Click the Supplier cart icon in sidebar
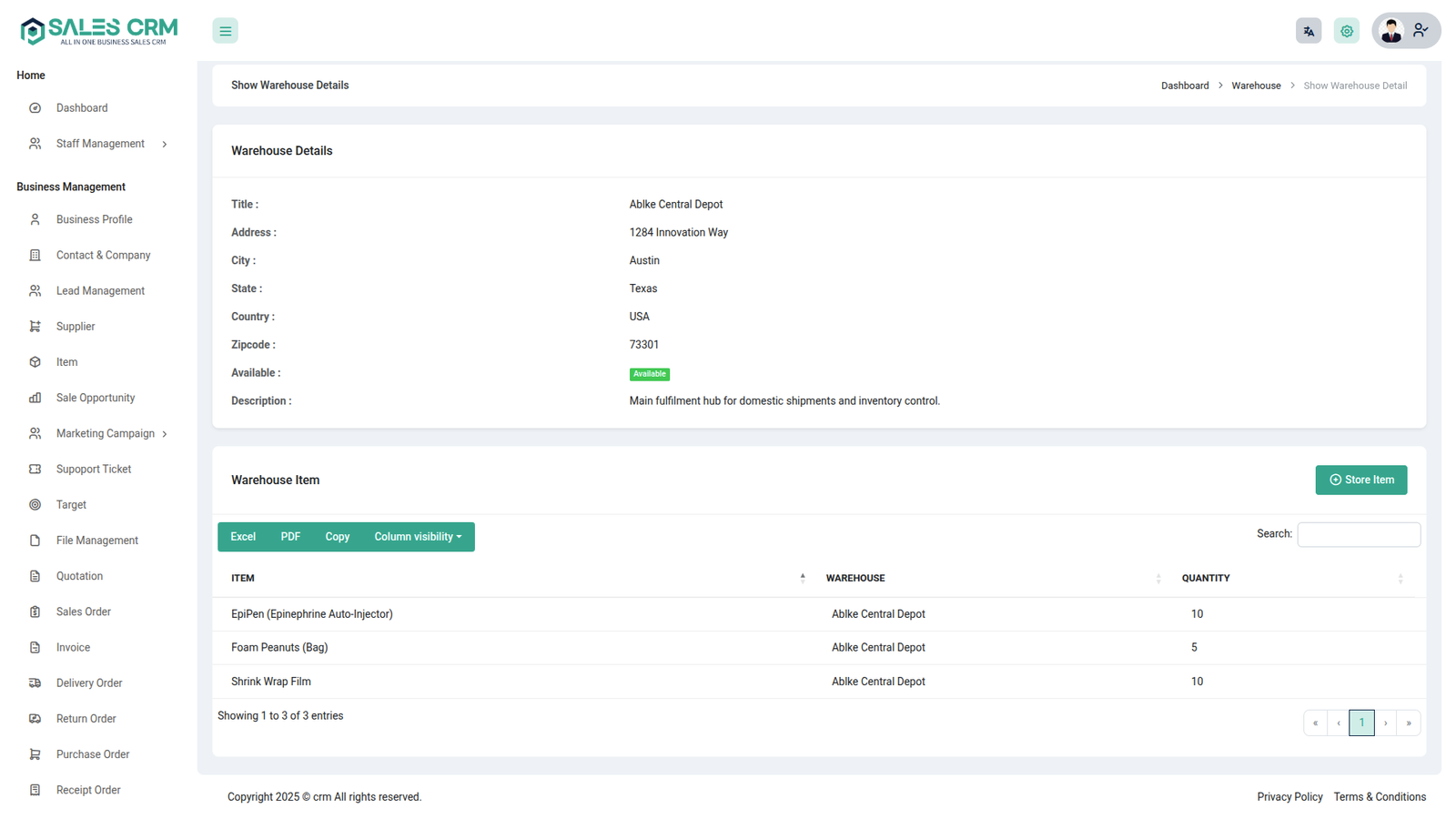The image size is (1456, 819). (x=35, y=327)
